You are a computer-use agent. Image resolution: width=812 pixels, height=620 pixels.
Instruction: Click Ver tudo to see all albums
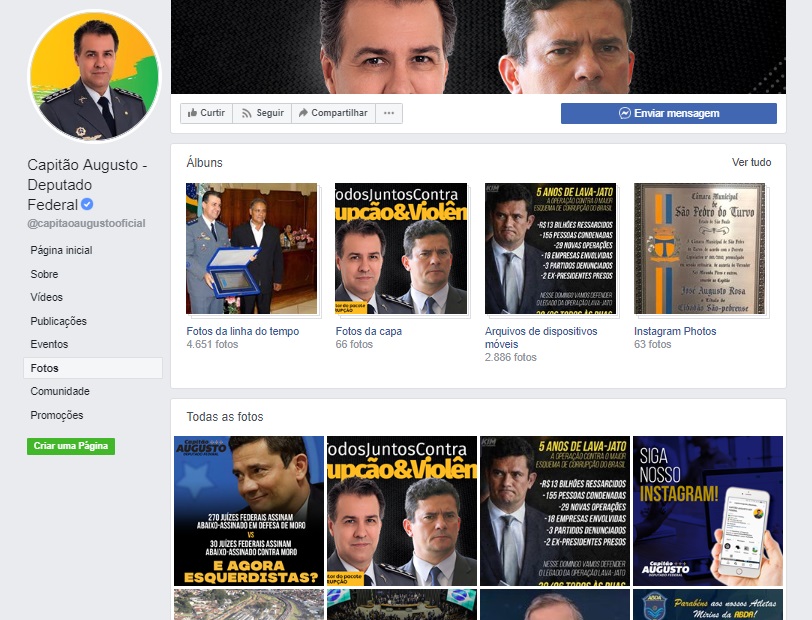pos(751,162)
